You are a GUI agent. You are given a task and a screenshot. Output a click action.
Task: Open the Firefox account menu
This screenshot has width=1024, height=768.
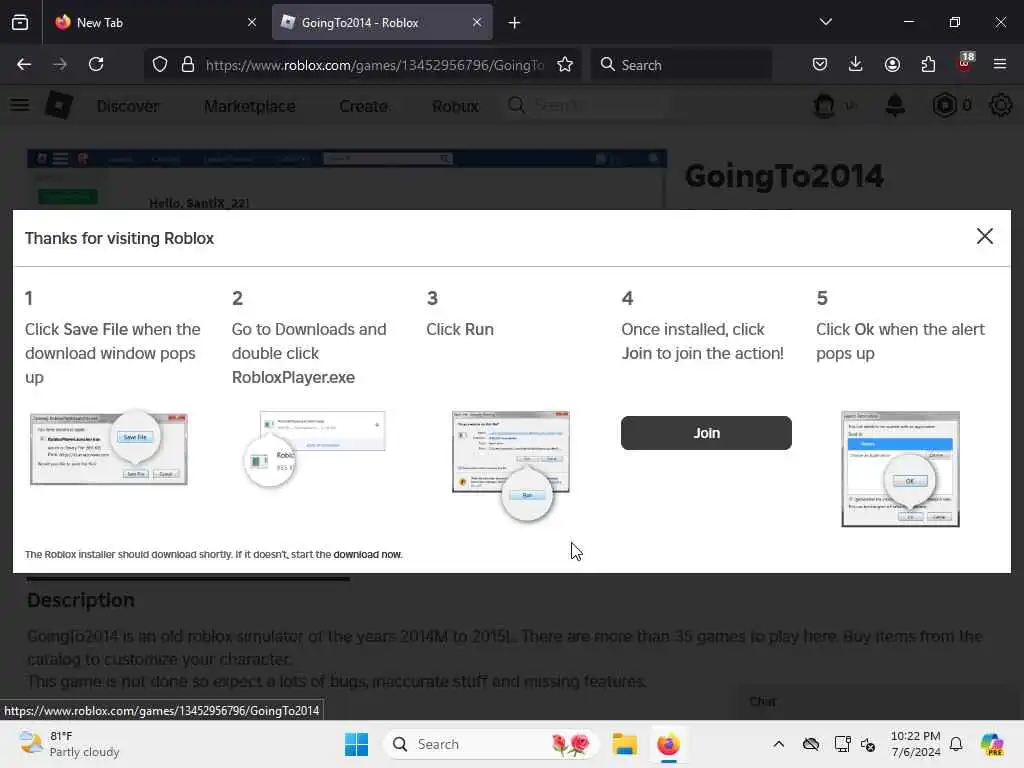pyautogui.click(x=892, y=64)
